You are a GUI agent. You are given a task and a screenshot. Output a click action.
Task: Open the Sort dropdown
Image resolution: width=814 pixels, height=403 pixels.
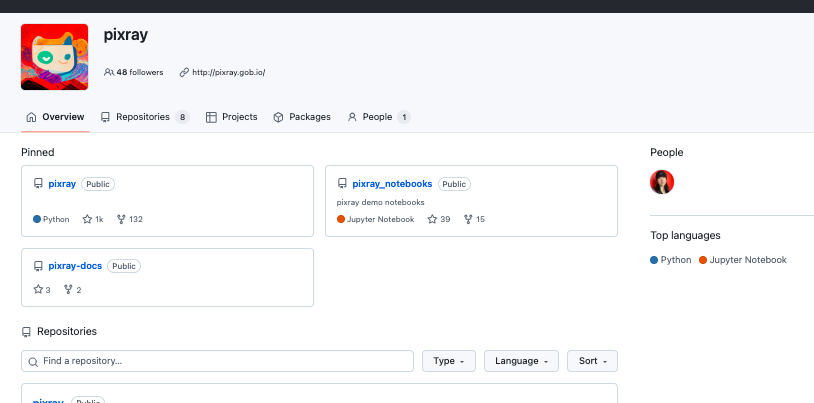592,361
